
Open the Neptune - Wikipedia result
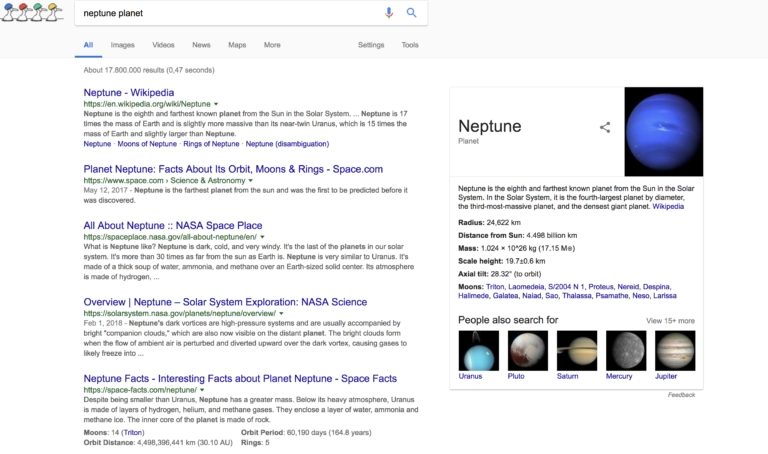click(x=129, y=93)
